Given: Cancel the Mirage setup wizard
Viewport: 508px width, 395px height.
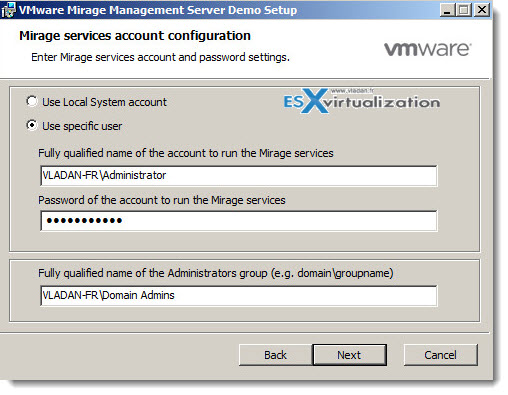Looking at the screenshot, I should click(440, 355).
